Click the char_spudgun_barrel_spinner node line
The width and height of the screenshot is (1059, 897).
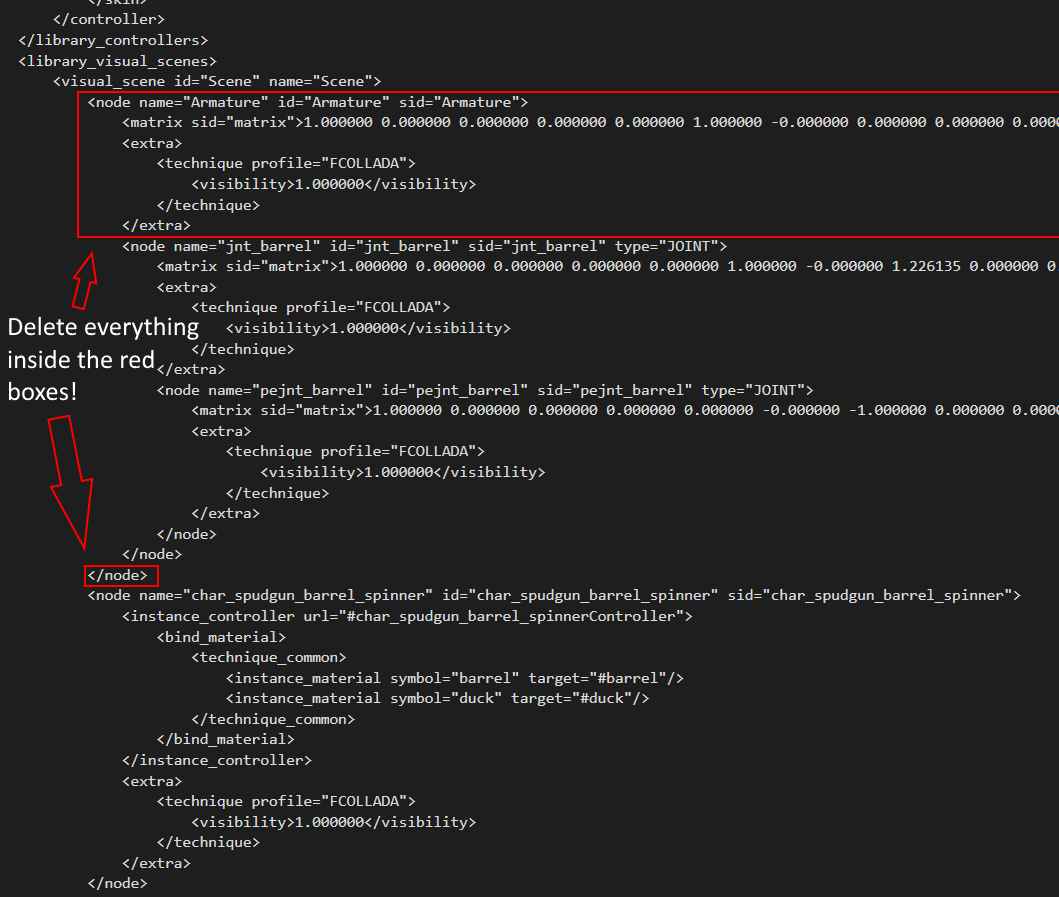click(x=554, y=595)
